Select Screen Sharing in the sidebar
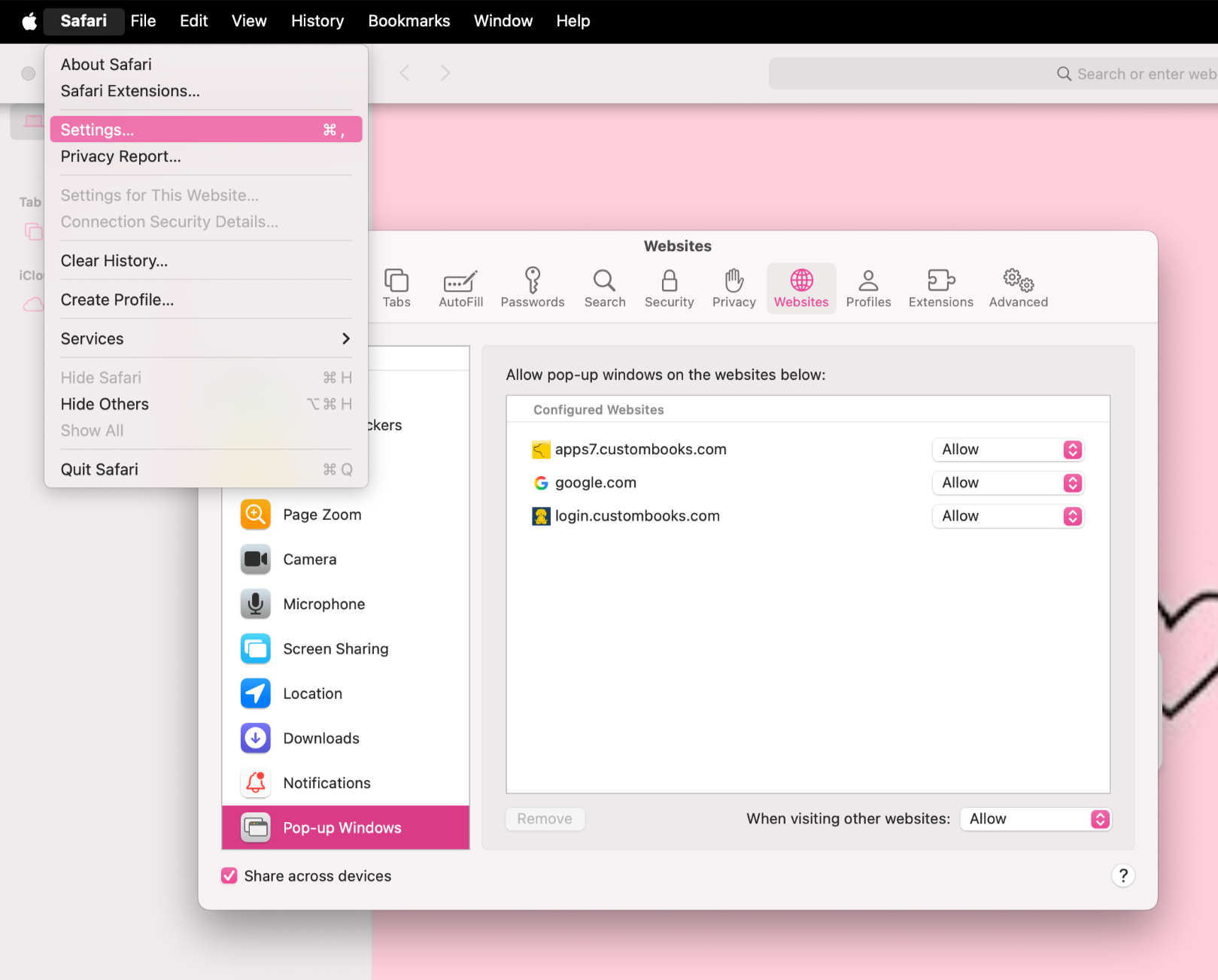The height and width of the screenshot is (980, 1218). point(346,648)
